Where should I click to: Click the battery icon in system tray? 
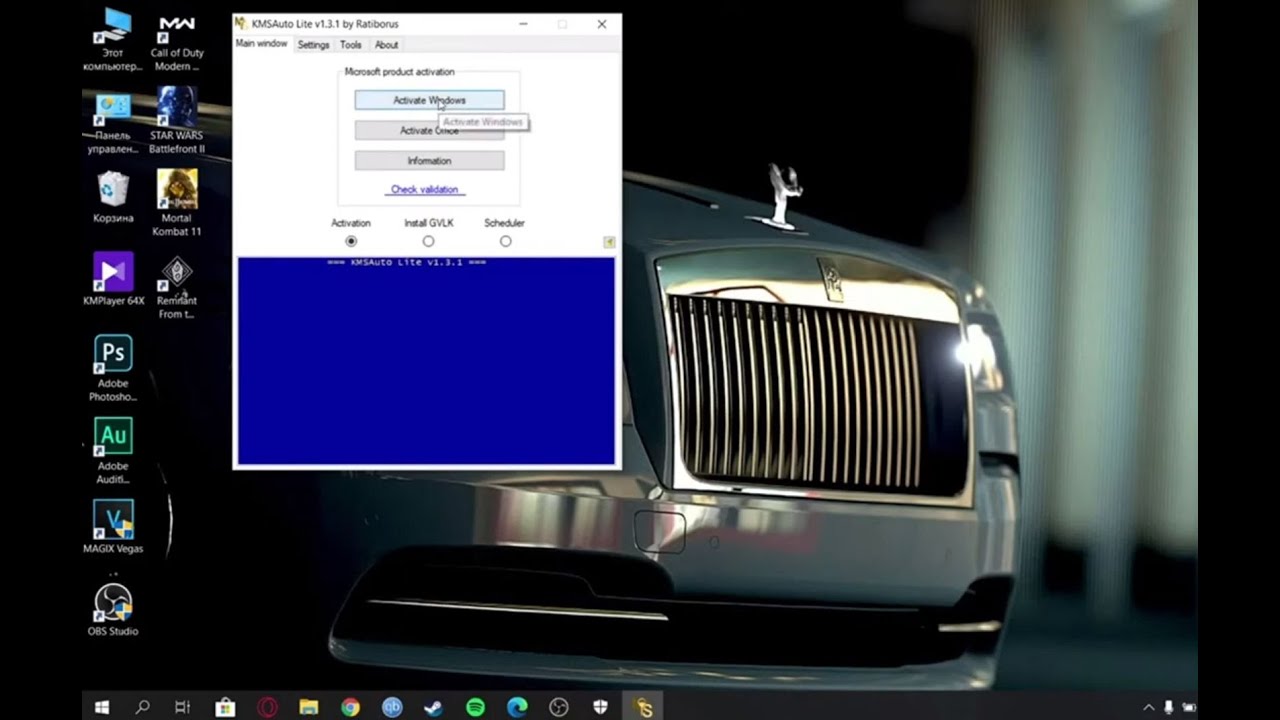[x=1189, y=707]
